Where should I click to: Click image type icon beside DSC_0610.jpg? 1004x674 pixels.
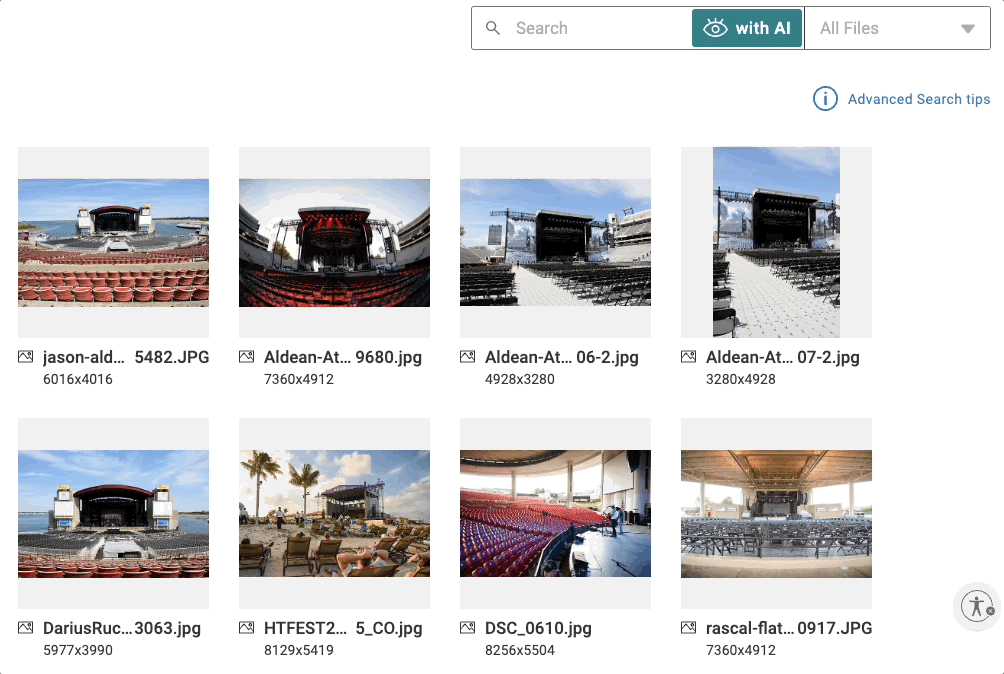pos(467,627)
